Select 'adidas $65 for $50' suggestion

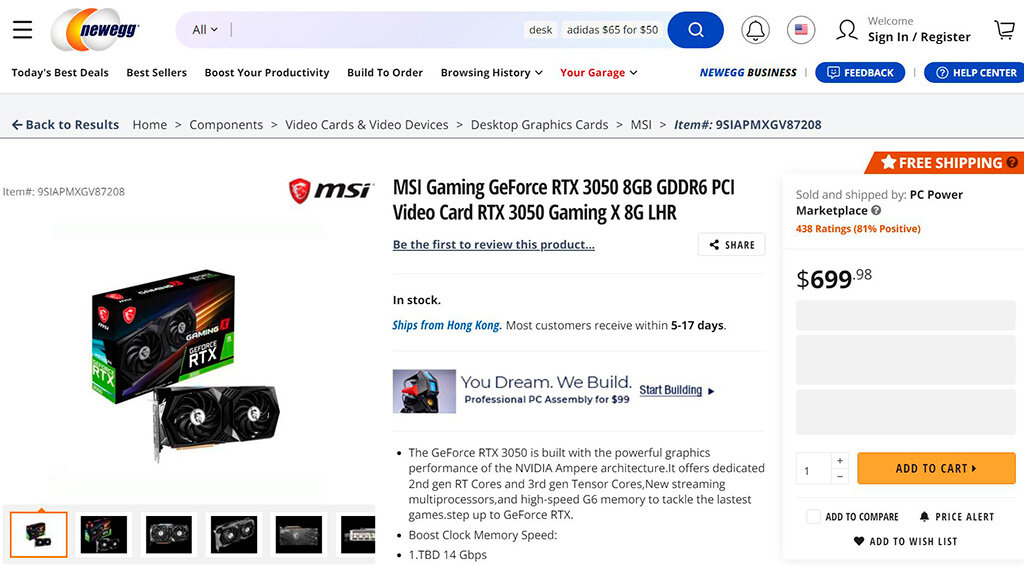pos(613,29)
